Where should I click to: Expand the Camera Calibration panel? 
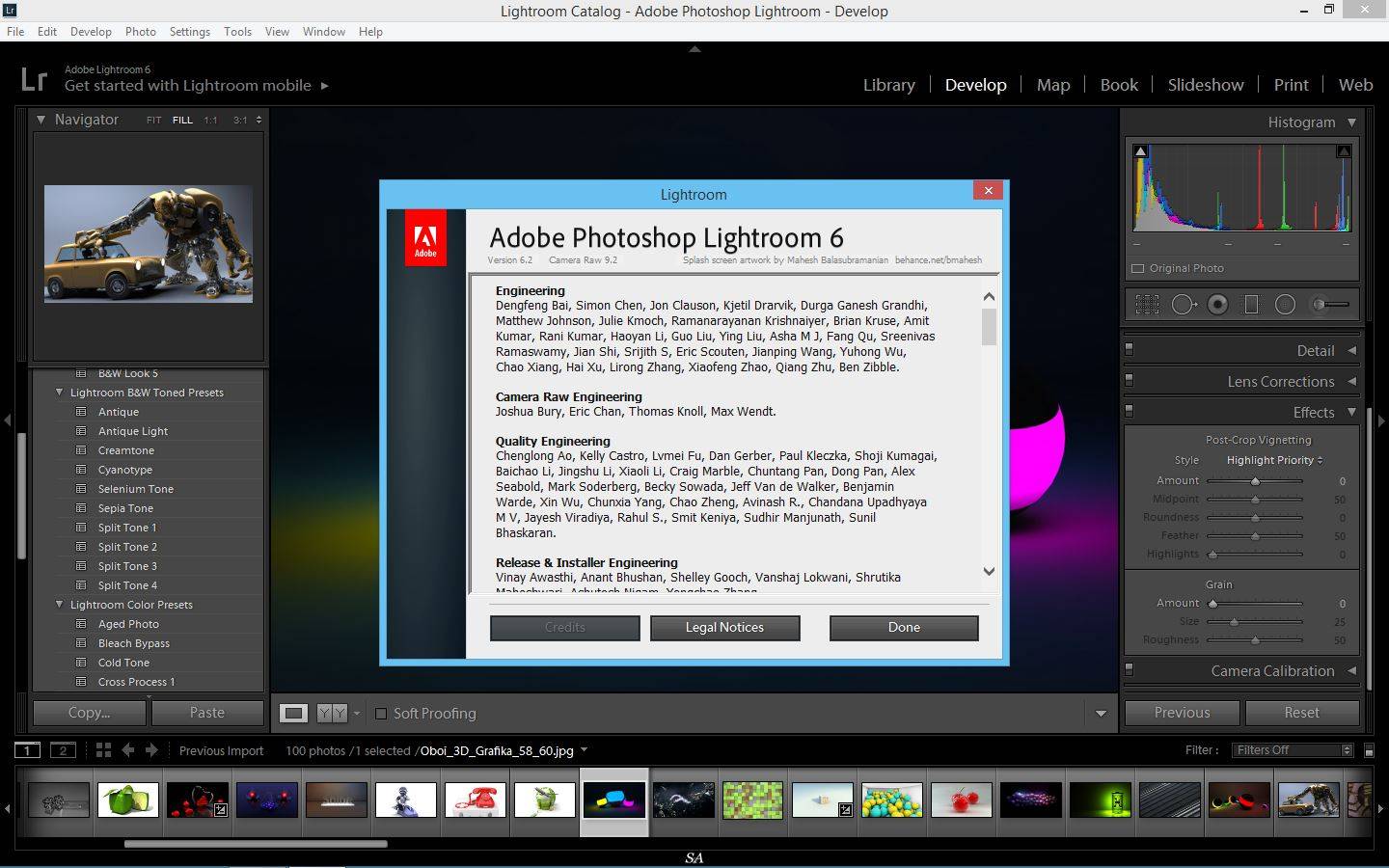point(1351,671)
